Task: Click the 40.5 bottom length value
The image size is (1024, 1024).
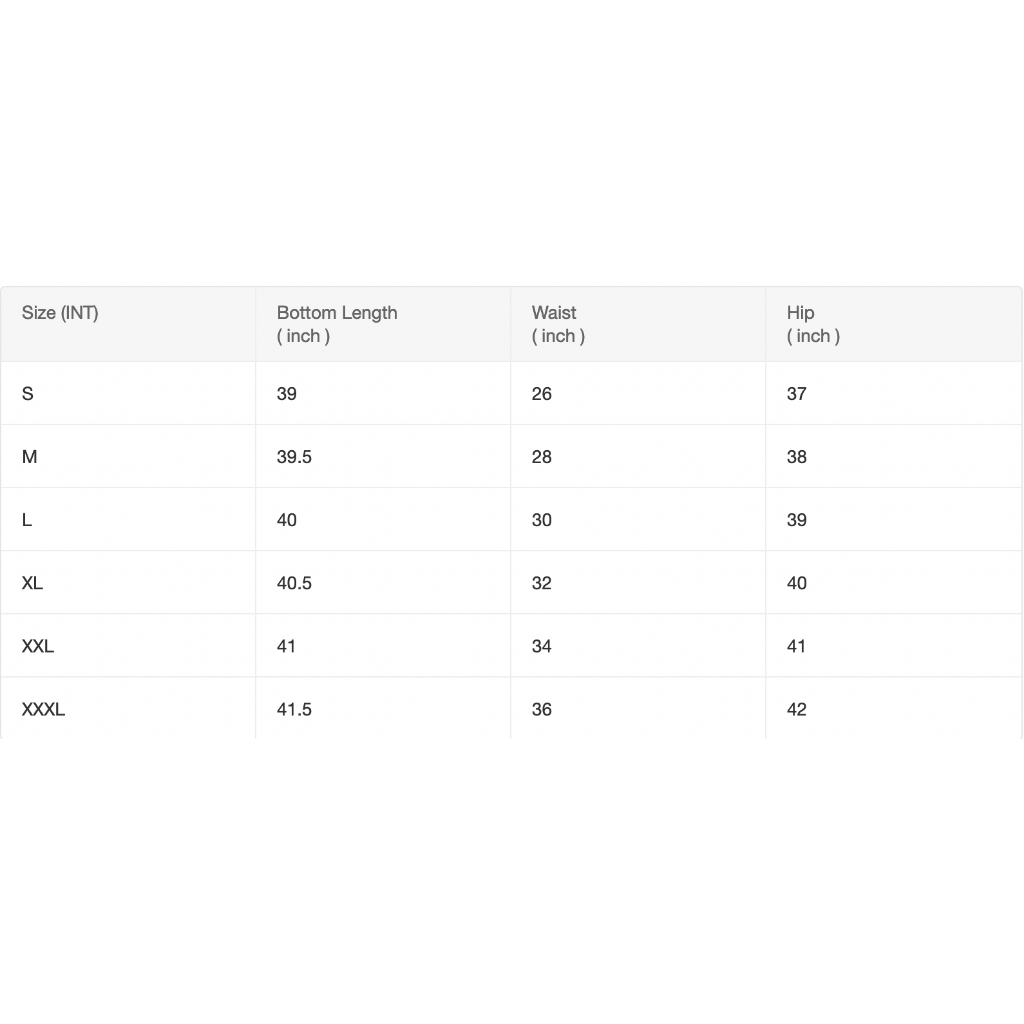Action: point(294,583)
